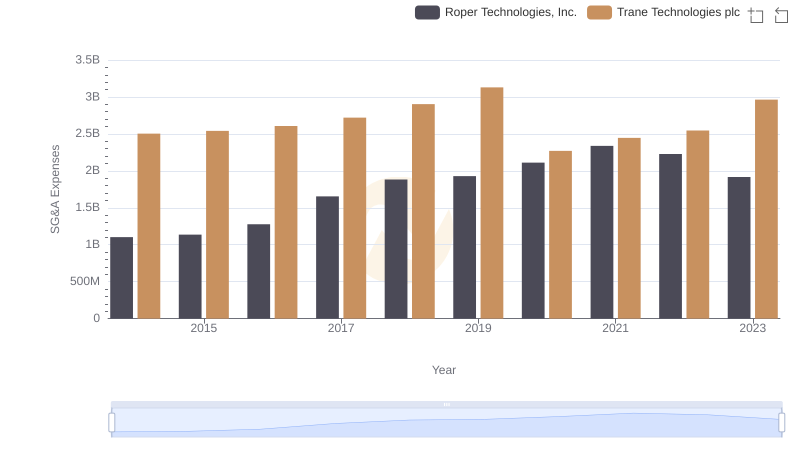
Task: Click the selected range area of zoom slider
Action: tap(446, 422)
